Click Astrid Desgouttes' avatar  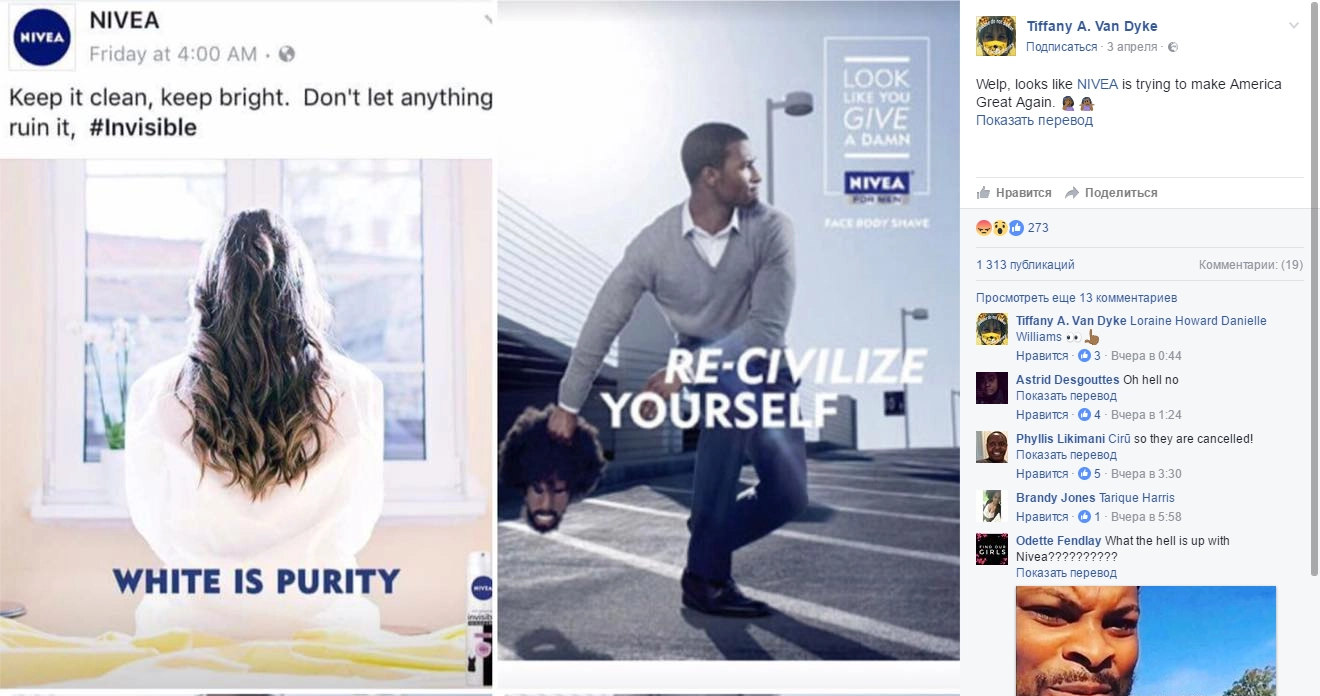pos(992,388)
